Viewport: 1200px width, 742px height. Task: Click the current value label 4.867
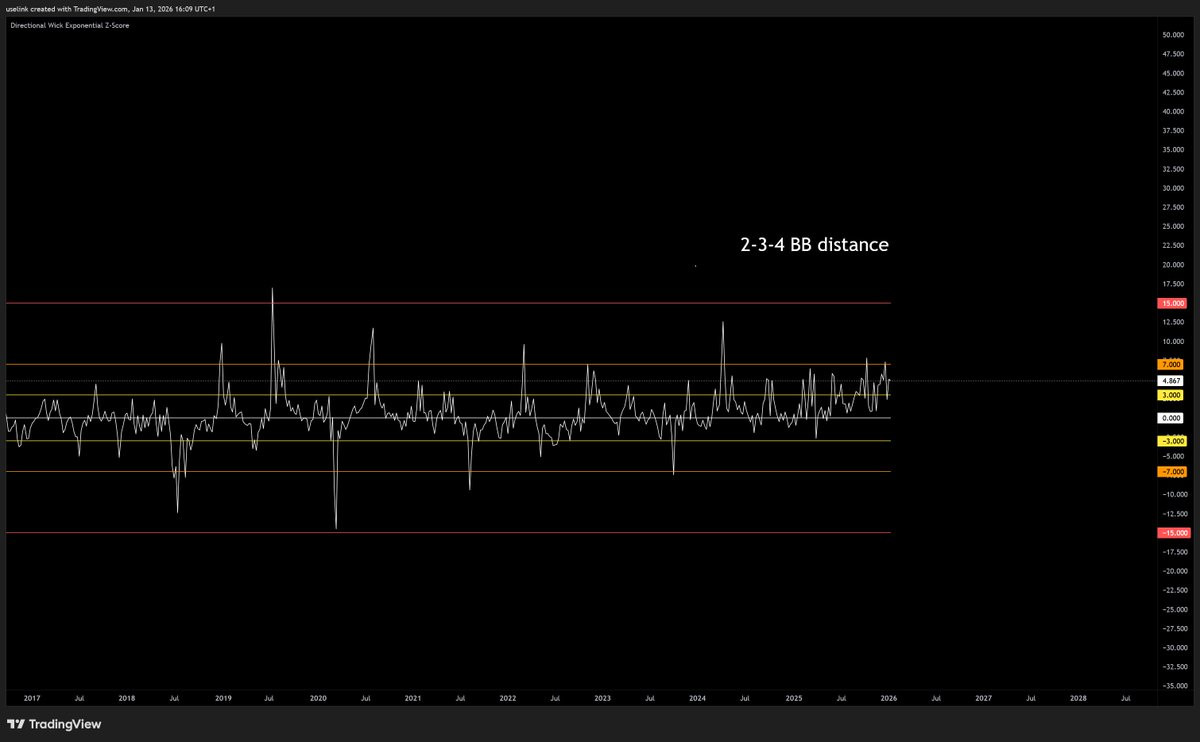pos(1171,381)
